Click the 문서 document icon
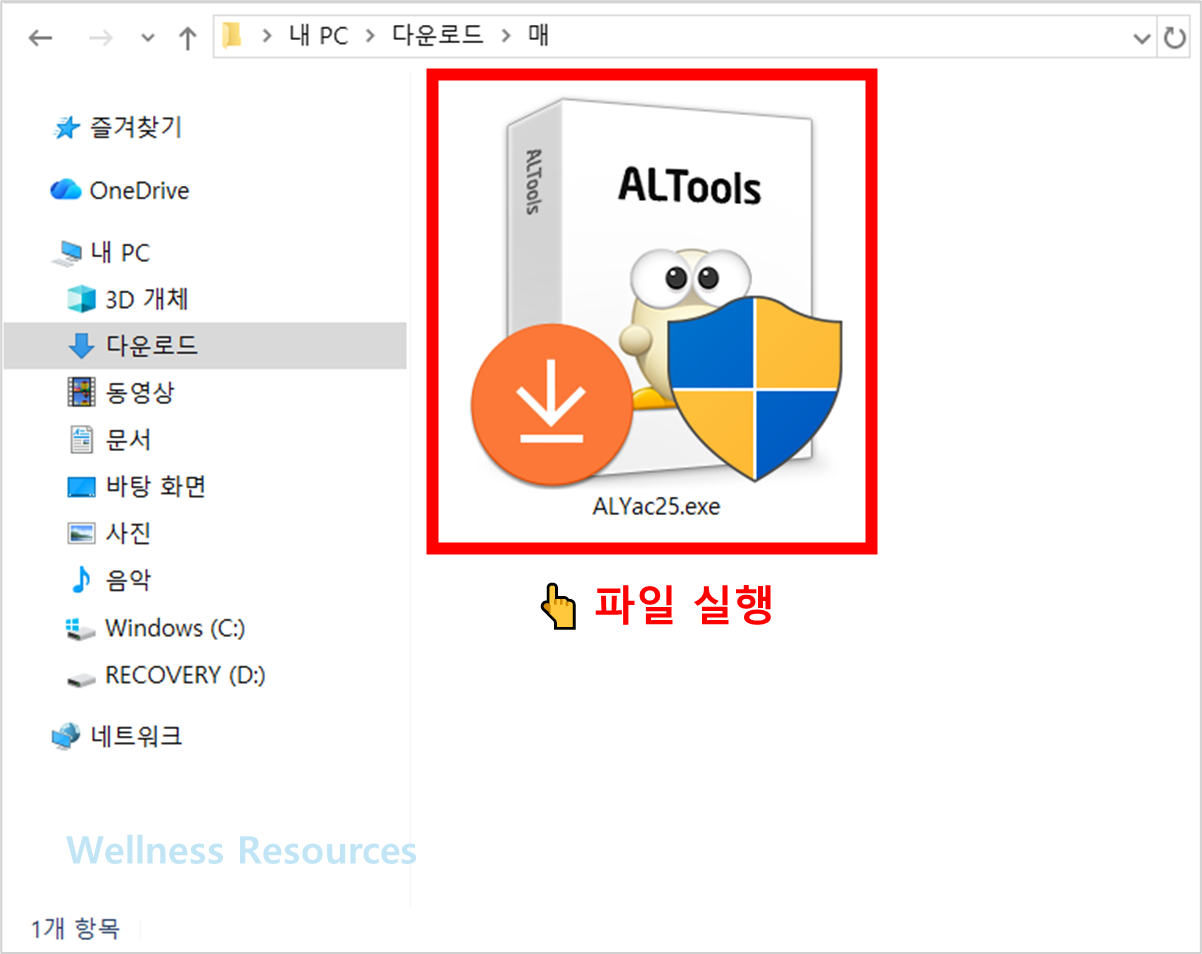 tap(80, 439)
